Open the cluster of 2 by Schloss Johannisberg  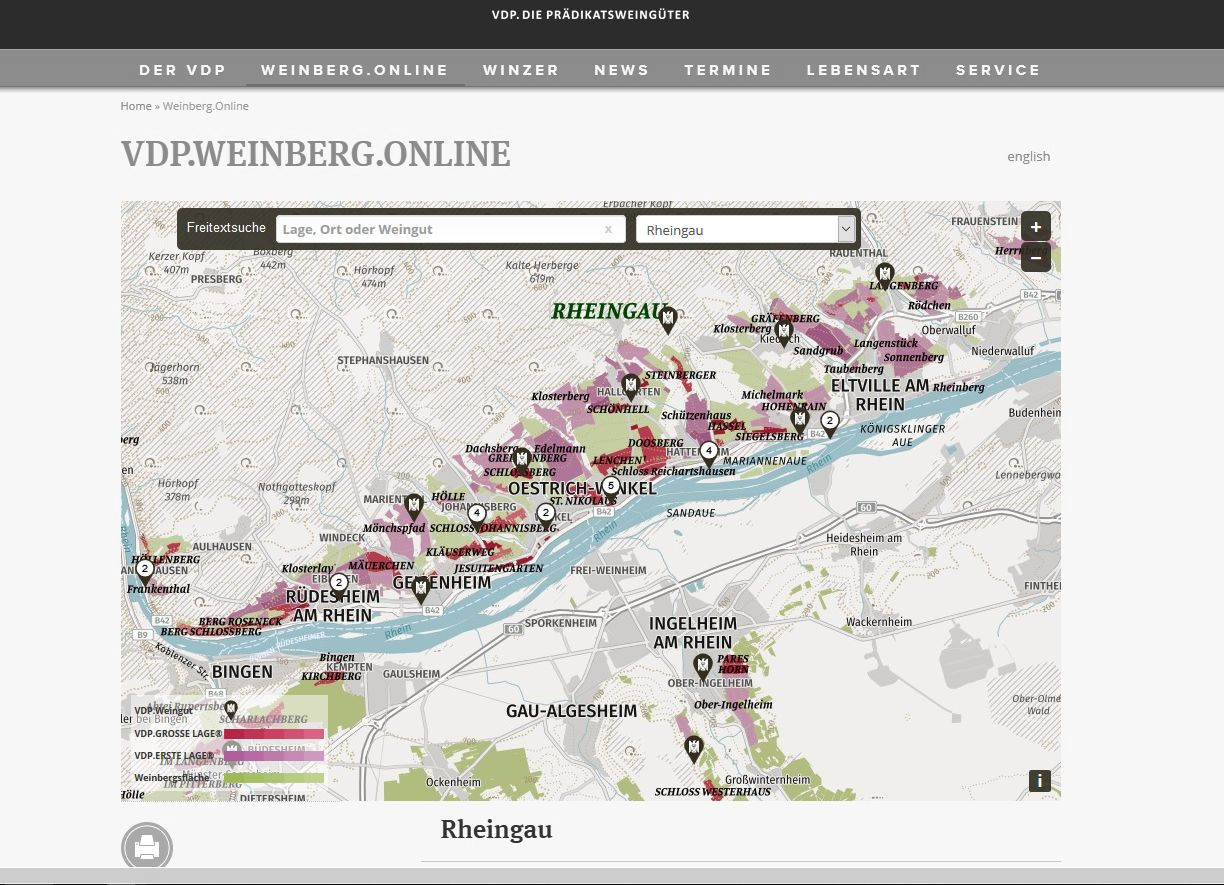point(545,517)
